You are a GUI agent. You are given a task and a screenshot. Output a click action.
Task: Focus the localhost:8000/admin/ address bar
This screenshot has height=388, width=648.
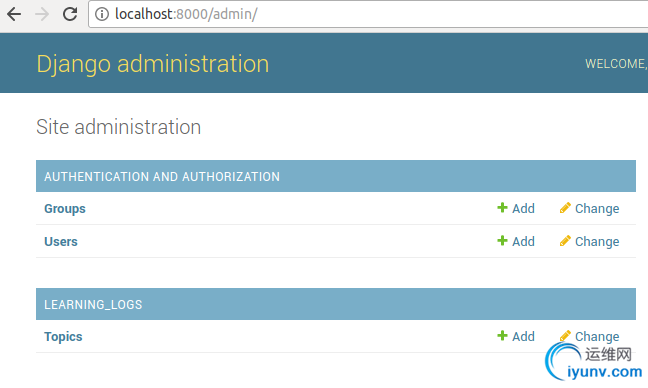[368, 14]
